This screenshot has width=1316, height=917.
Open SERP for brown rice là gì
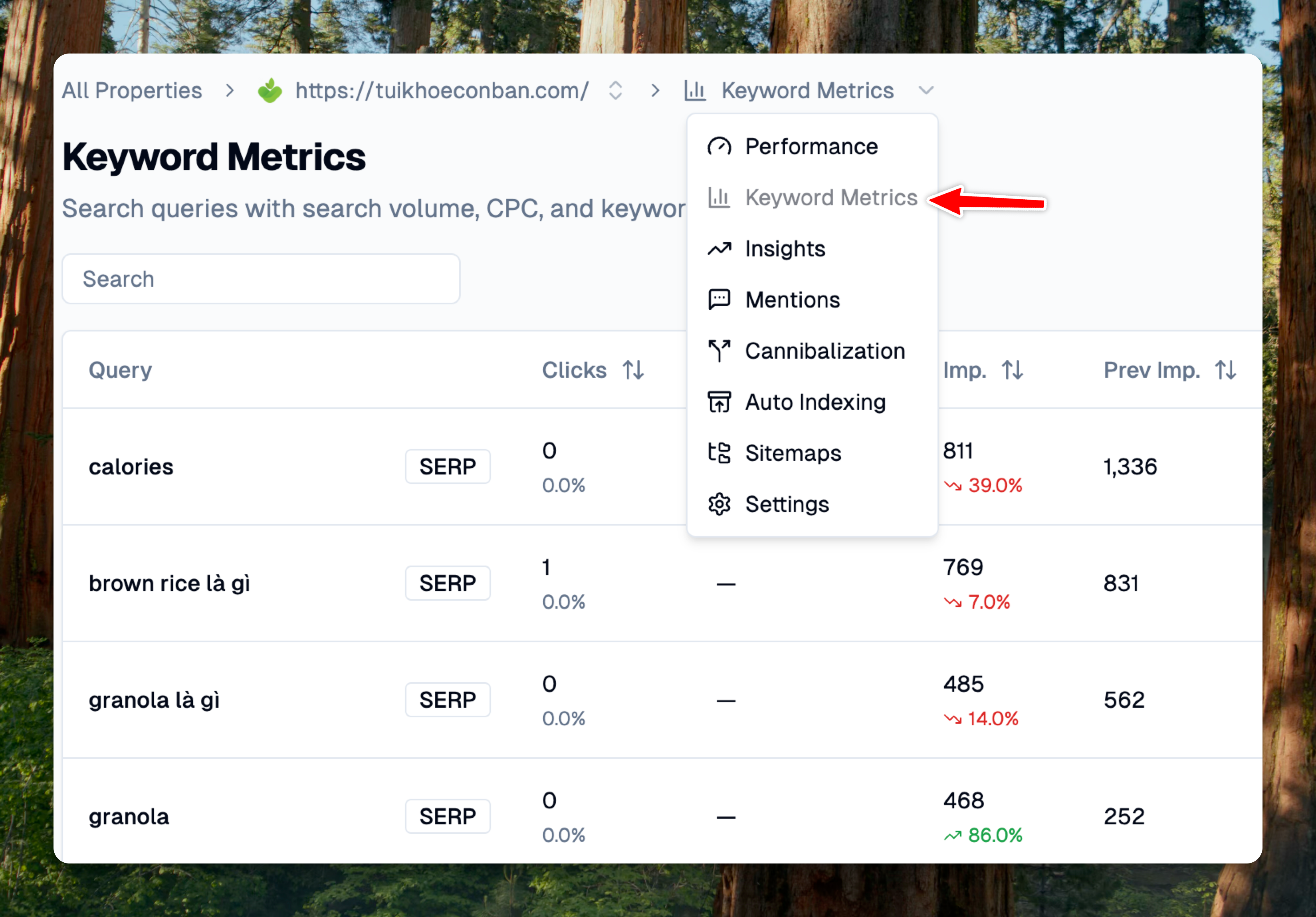coord(447,583)
